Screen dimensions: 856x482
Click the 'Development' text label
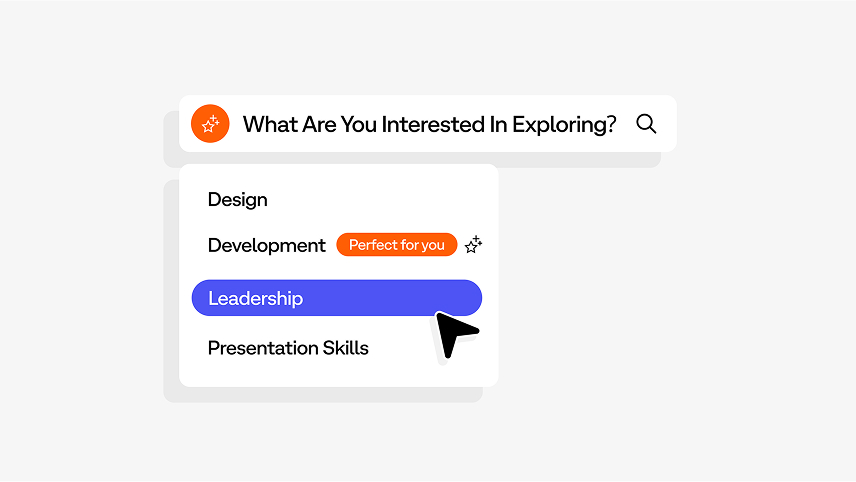(x=266, y=246)
